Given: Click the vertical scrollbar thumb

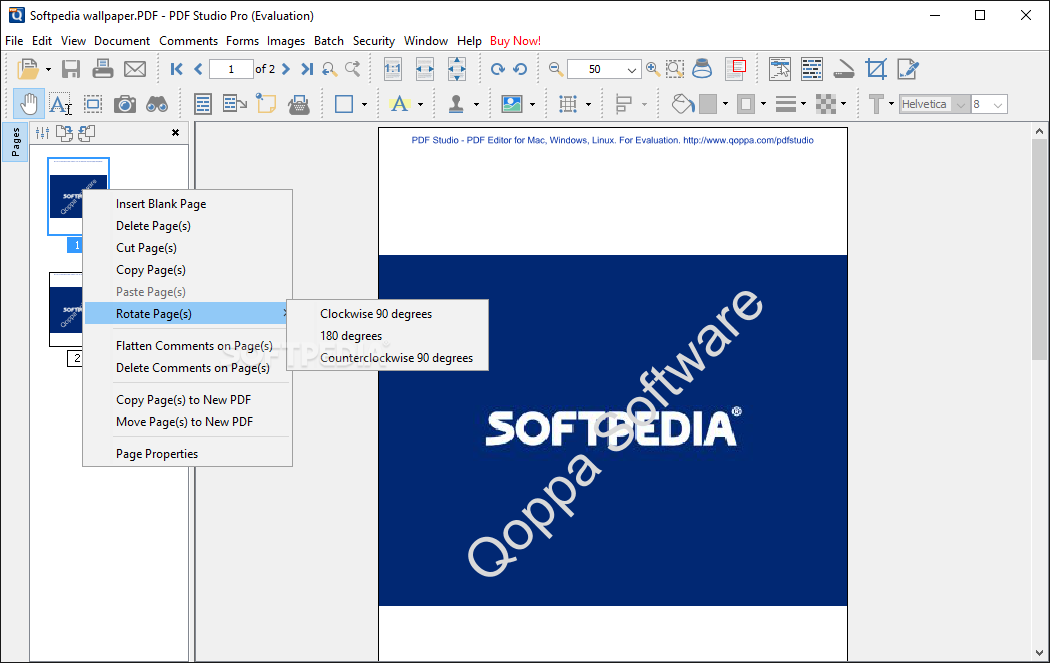Looking at the screenshot, I should click(x=1039, y=250).
